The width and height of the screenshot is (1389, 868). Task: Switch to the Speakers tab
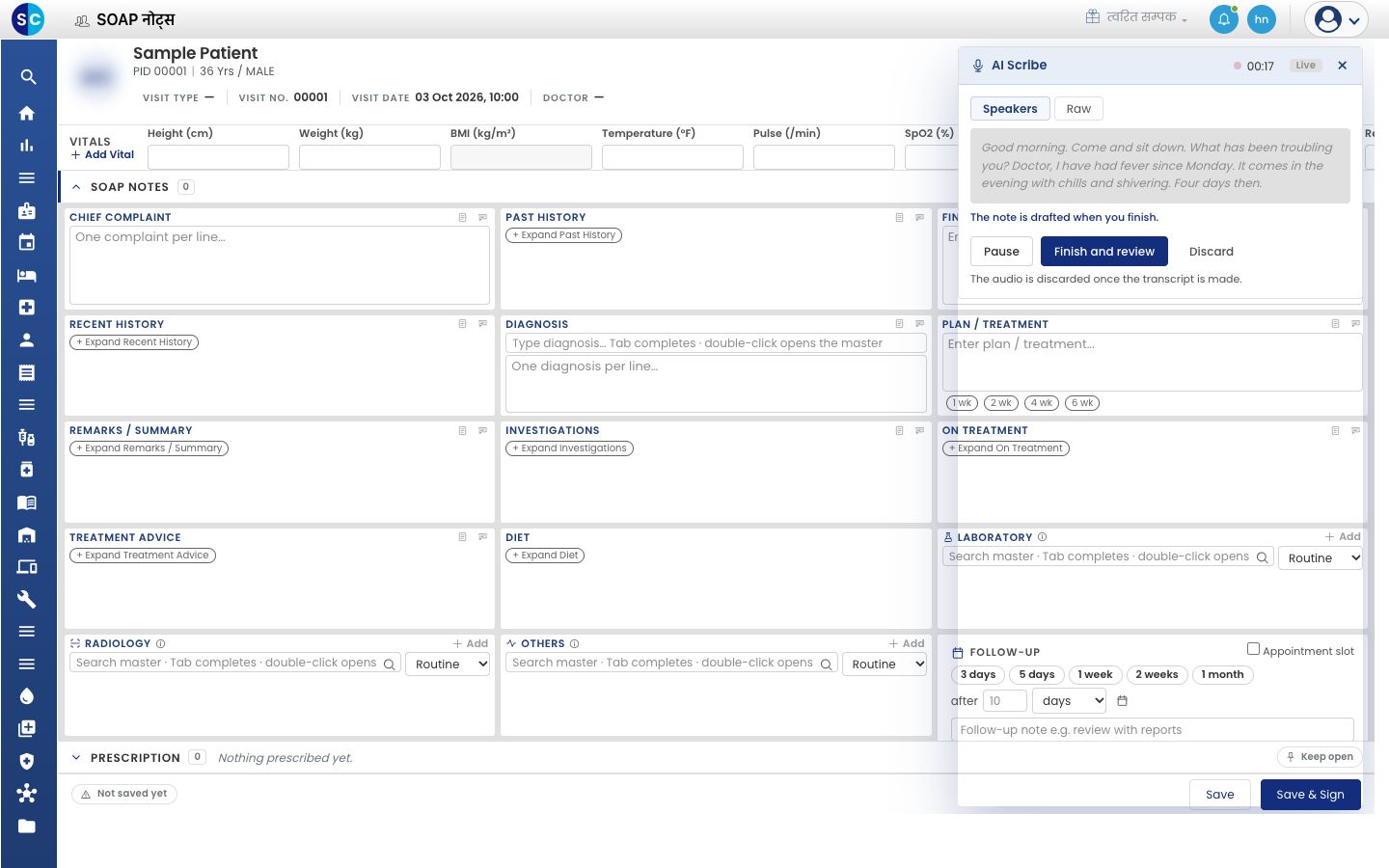coord(1010,109)
